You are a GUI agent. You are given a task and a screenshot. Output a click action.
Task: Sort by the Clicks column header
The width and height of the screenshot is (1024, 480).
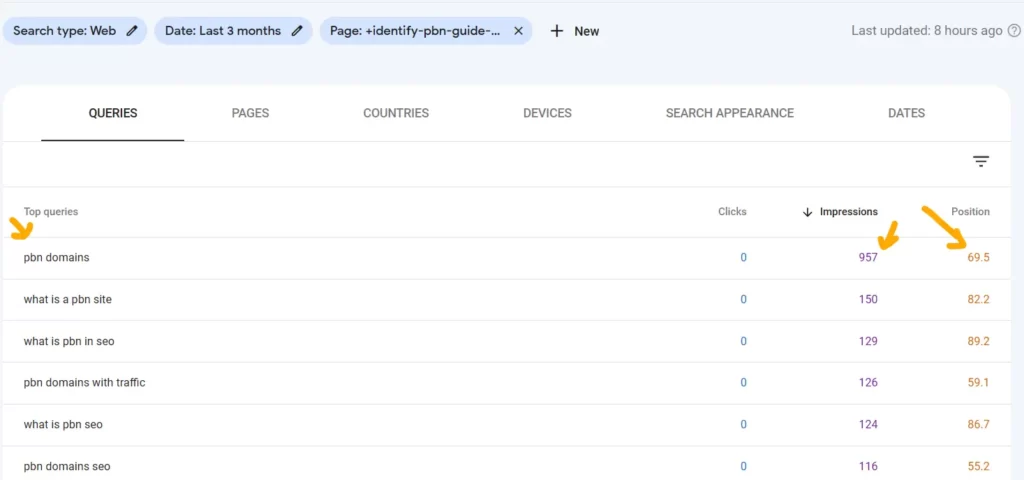click(x=732, y=212)
